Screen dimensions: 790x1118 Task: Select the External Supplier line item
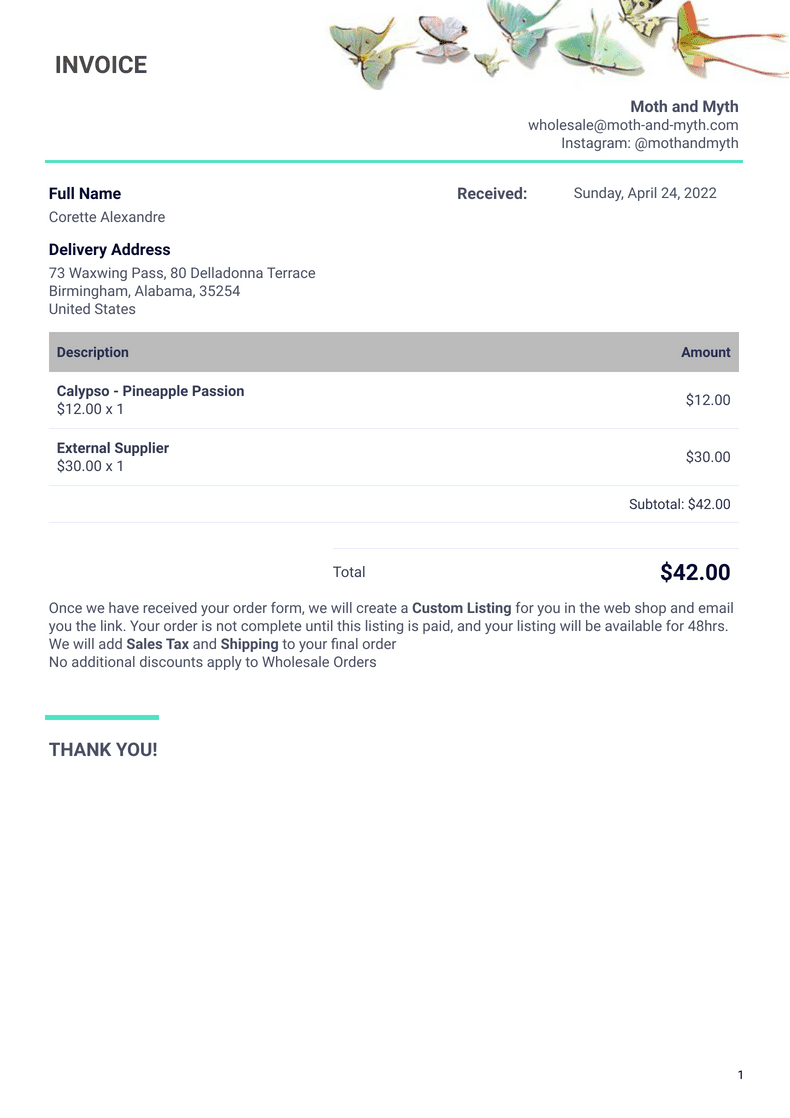113,448
